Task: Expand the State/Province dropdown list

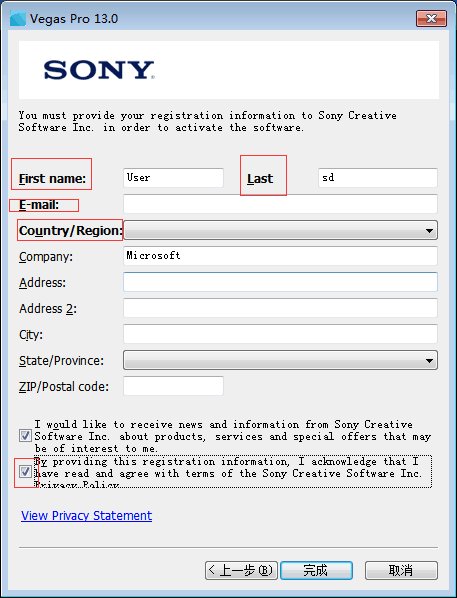Action: coord(280,360)
